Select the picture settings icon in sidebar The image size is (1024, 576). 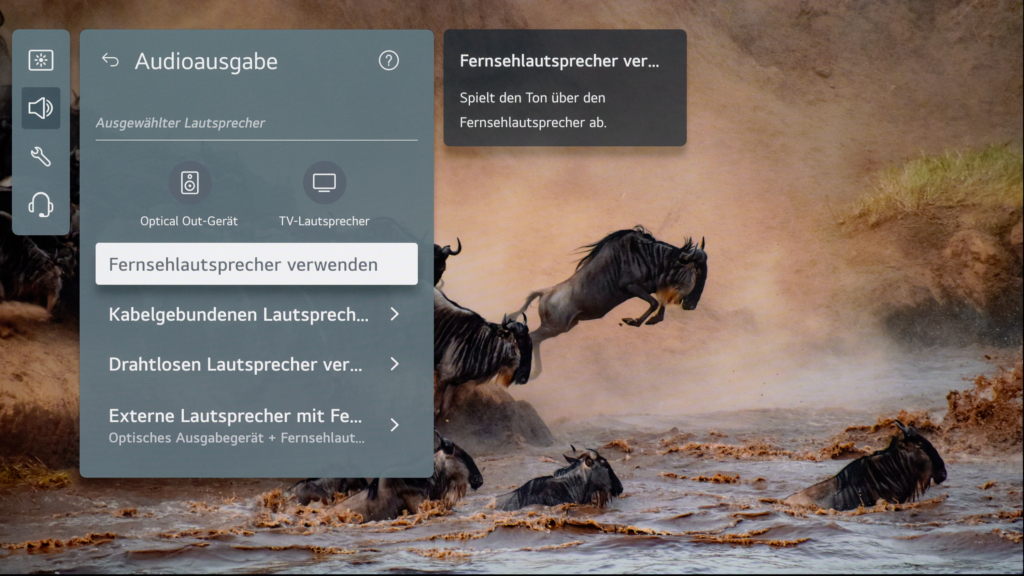(40, 61)
